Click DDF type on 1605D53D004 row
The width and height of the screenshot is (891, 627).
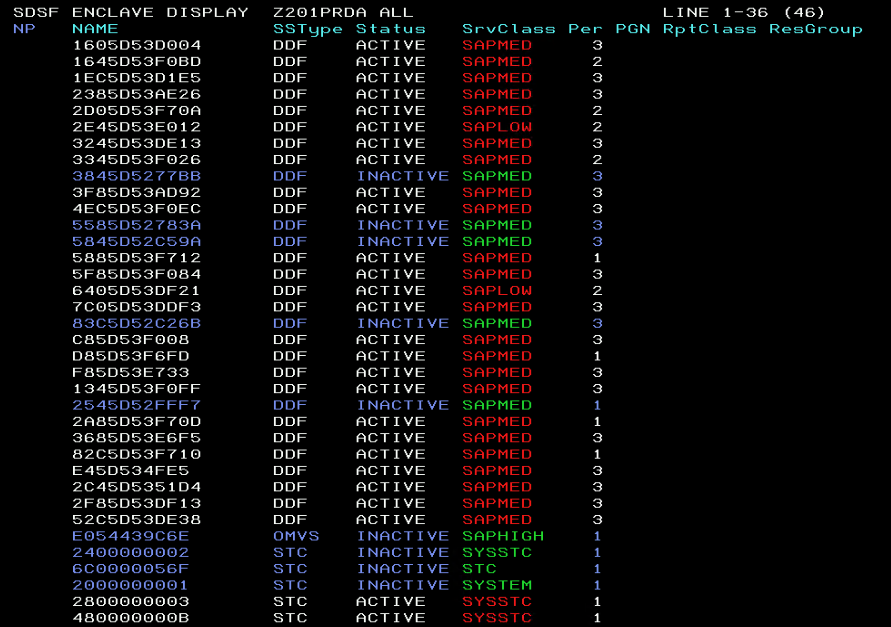coord(290,45)
